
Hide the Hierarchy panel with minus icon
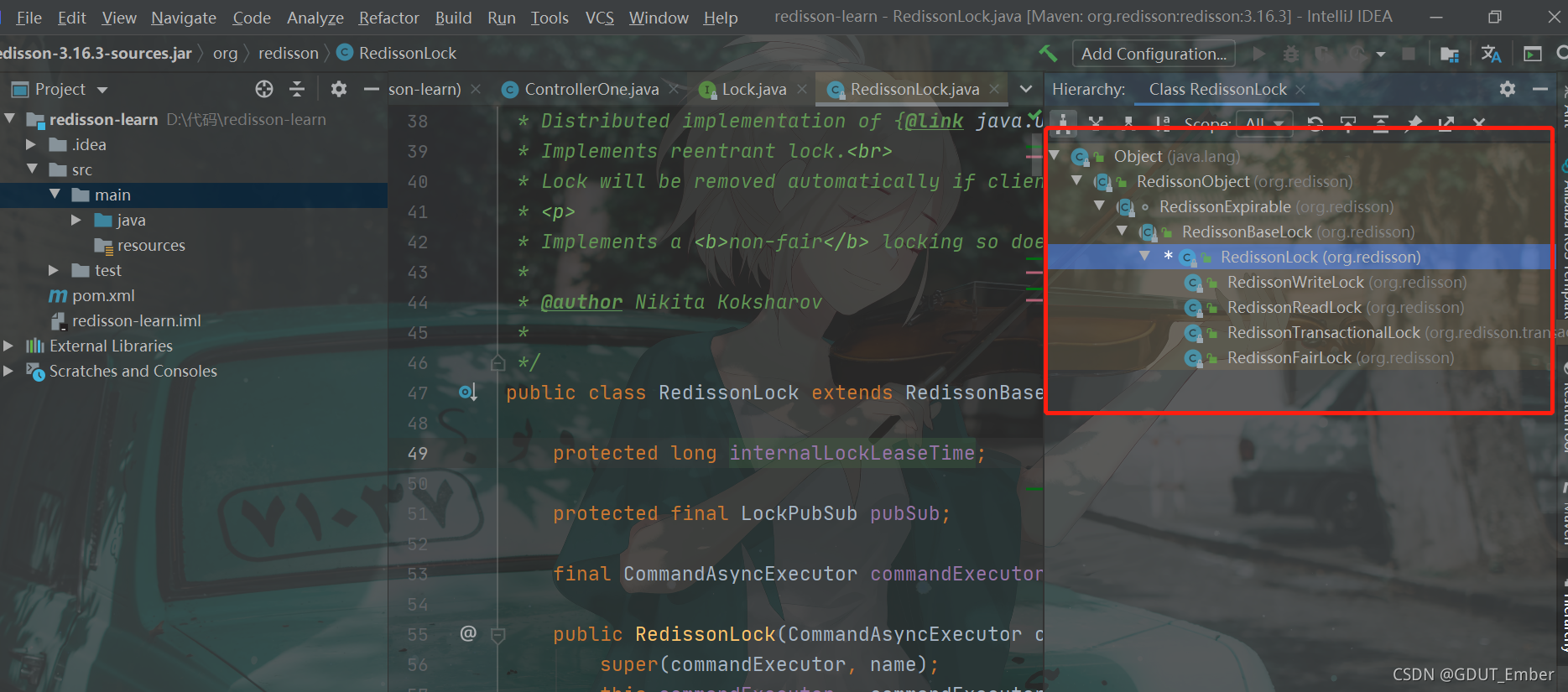[1539, 89]
